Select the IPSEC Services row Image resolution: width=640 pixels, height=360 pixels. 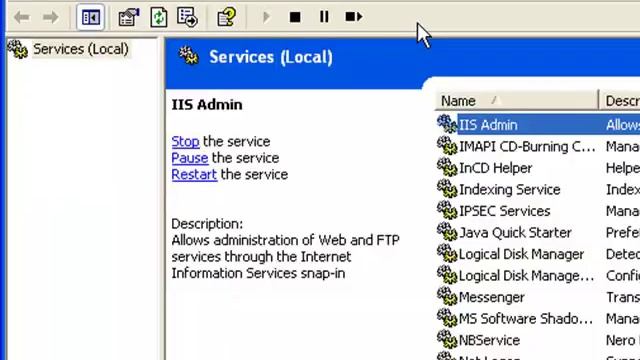point(538,211)
